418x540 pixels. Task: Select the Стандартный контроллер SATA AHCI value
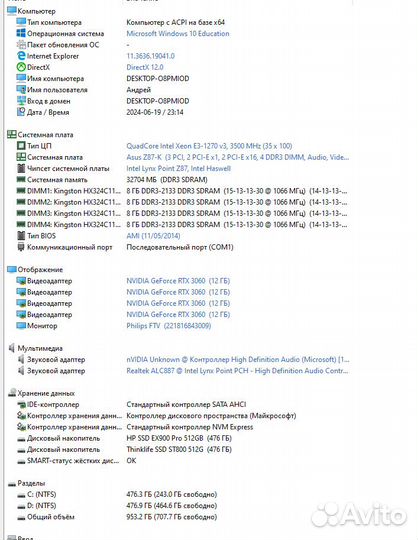pos(186,404)
